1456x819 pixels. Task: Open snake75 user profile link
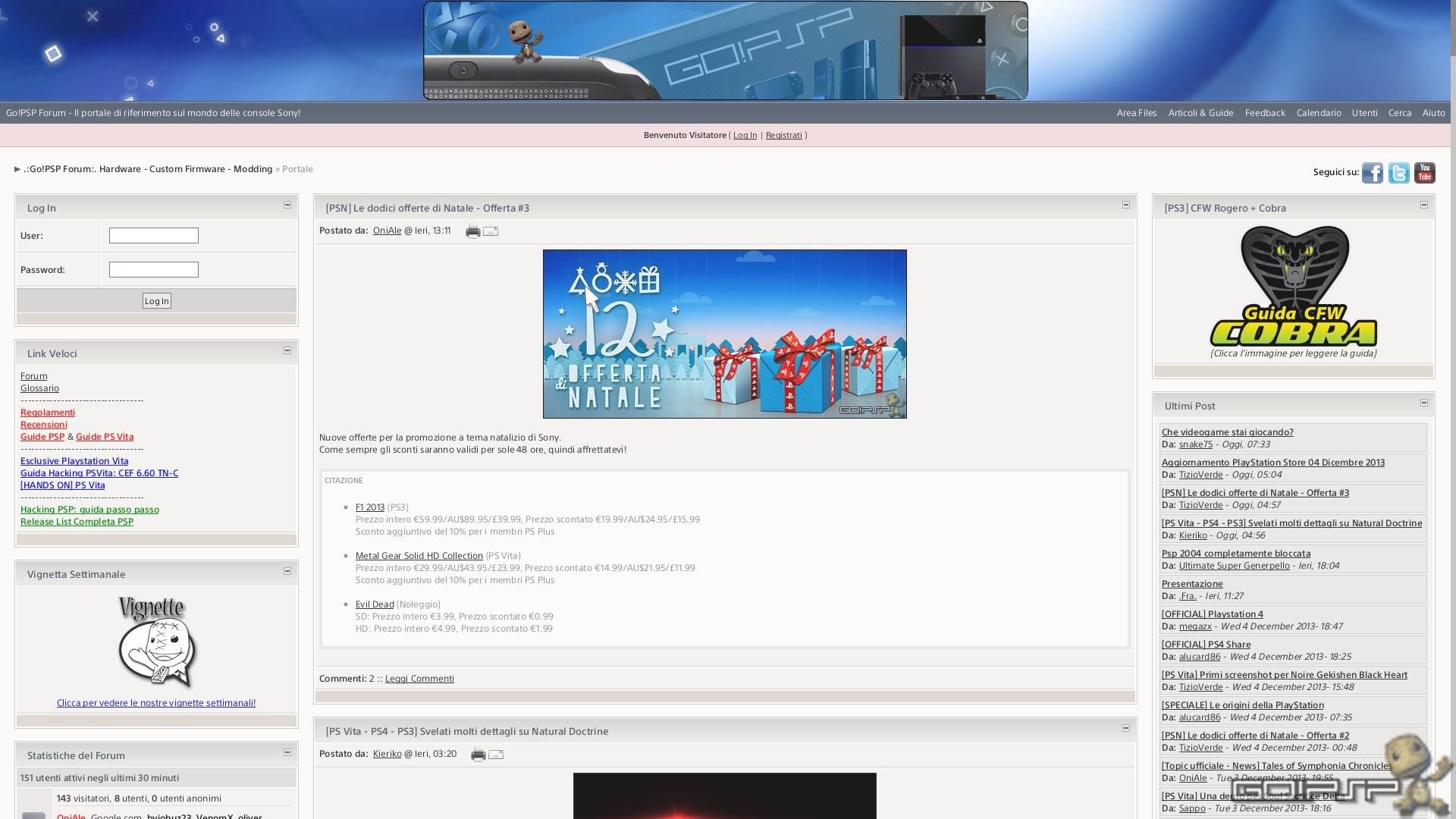click(x=1196, y=444)
